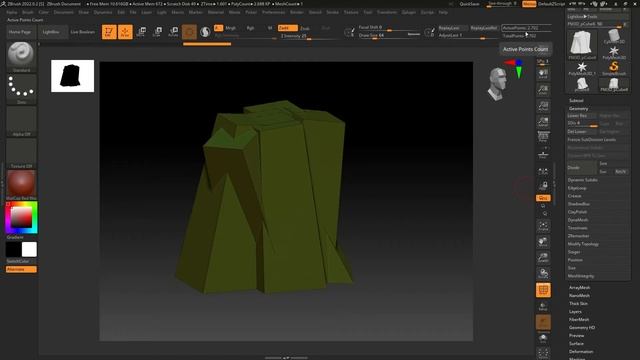Screen dimensions: 640x360
Task: Click the Draw Size slider
Action: click(x=389, y=36)
